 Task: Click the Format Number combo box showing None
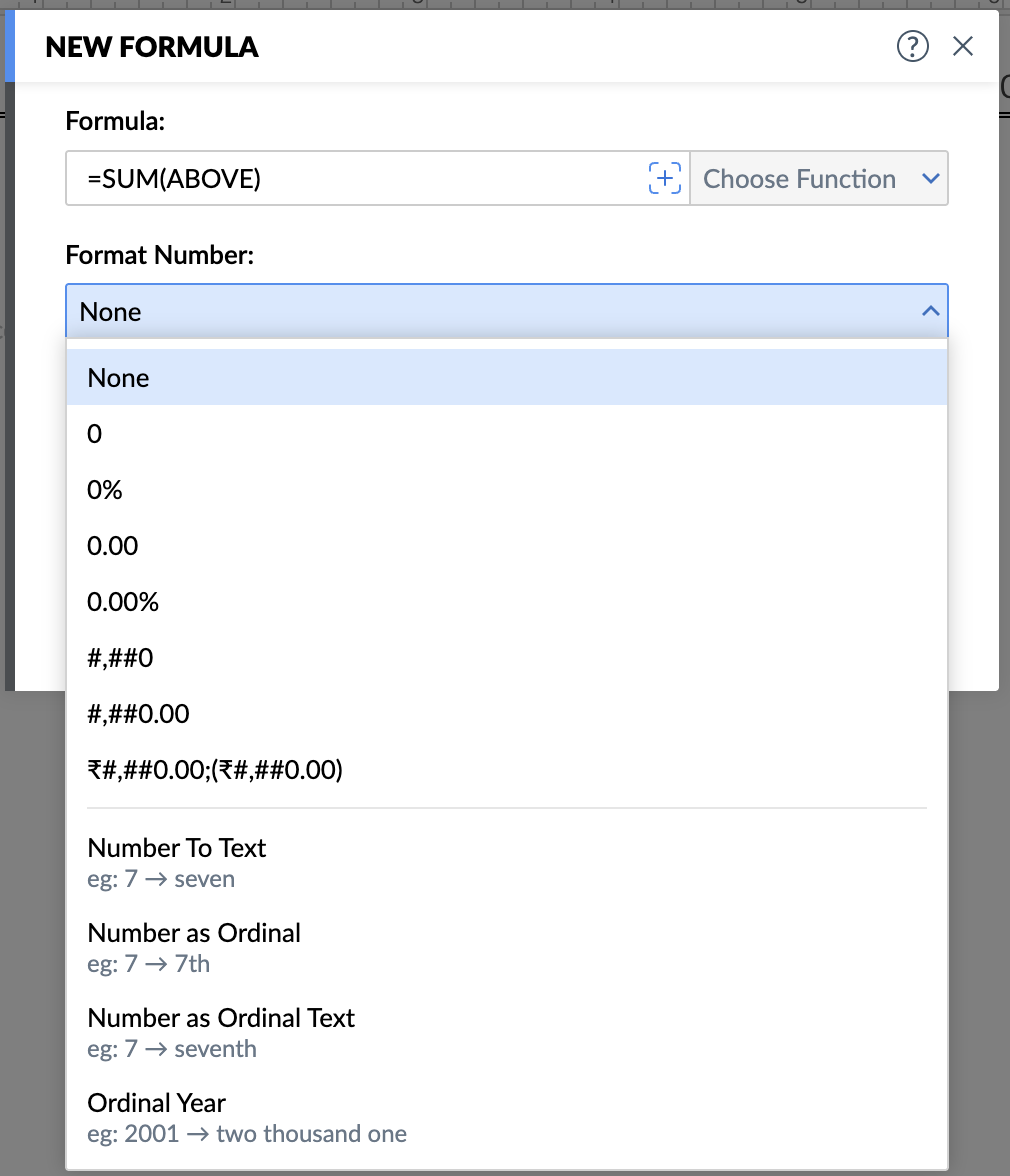(507, 311)
